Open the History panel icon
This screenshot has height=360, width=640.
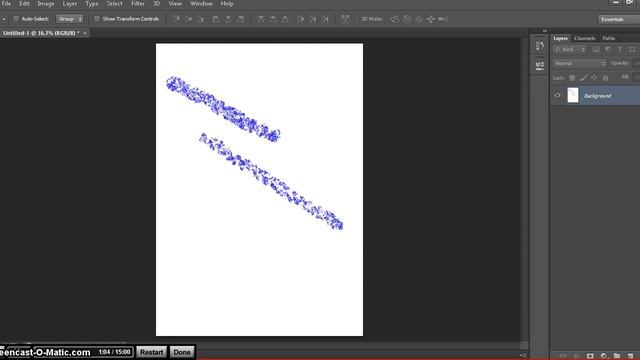coord(540,46)
